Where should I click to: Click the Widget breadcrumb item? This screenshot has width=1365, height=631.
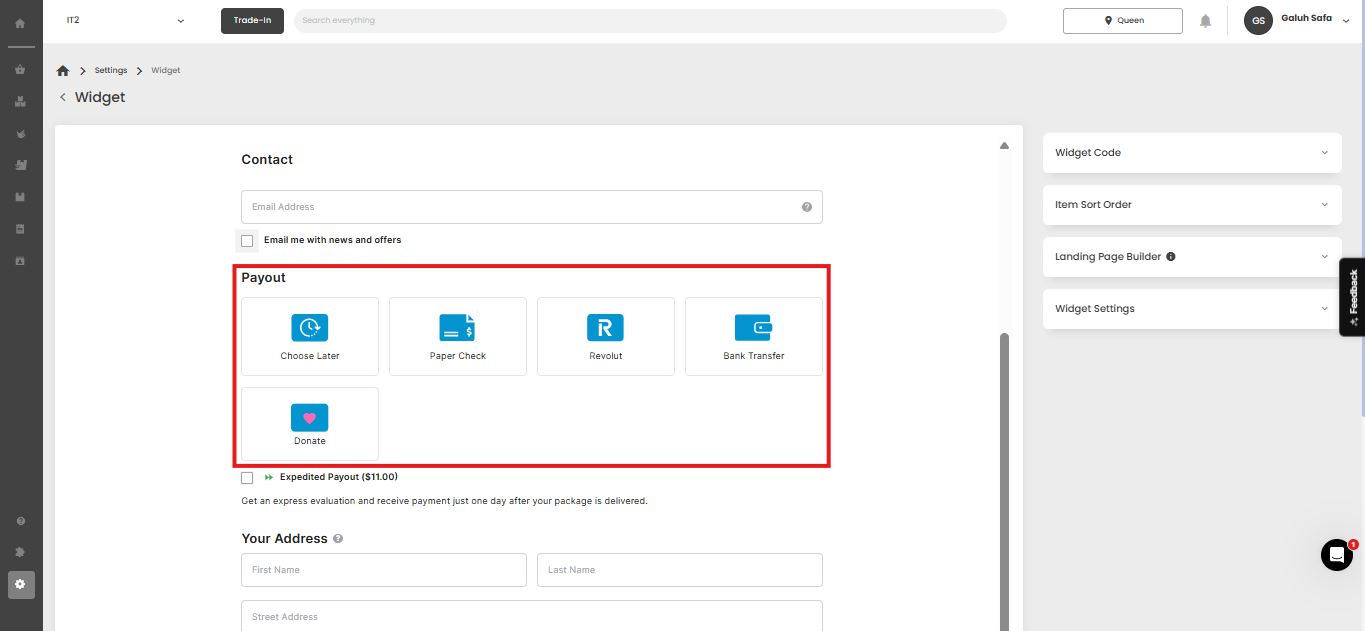click(166, 71)
